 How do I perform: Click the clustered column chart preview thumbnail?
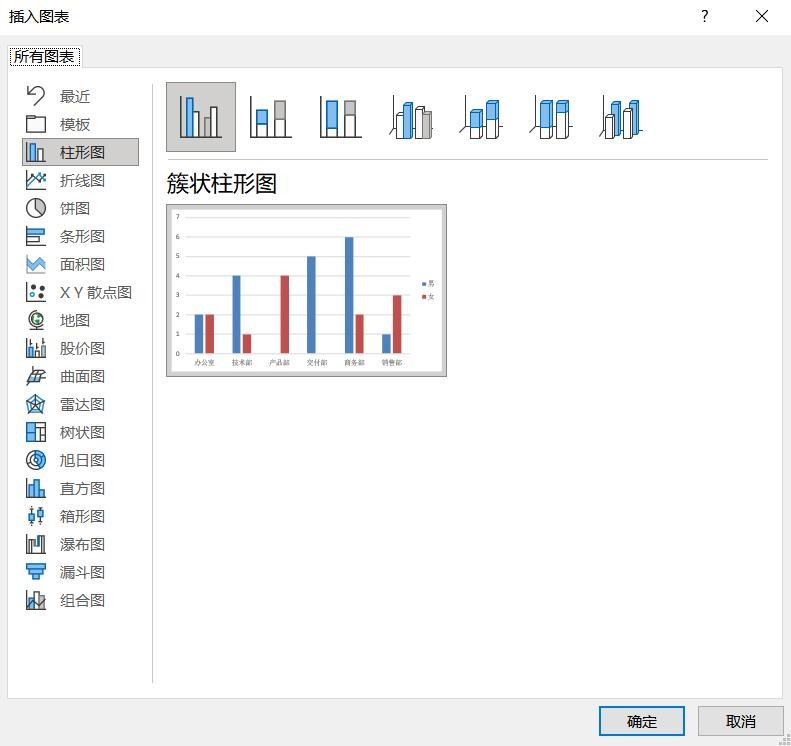pyautogui.click(x=306, y=290)
